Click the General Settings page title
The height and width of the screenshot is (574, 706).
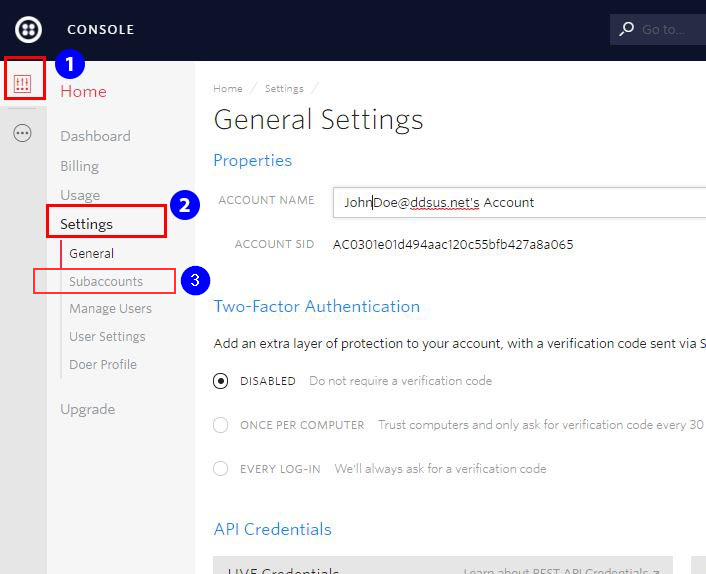(318, 120)
